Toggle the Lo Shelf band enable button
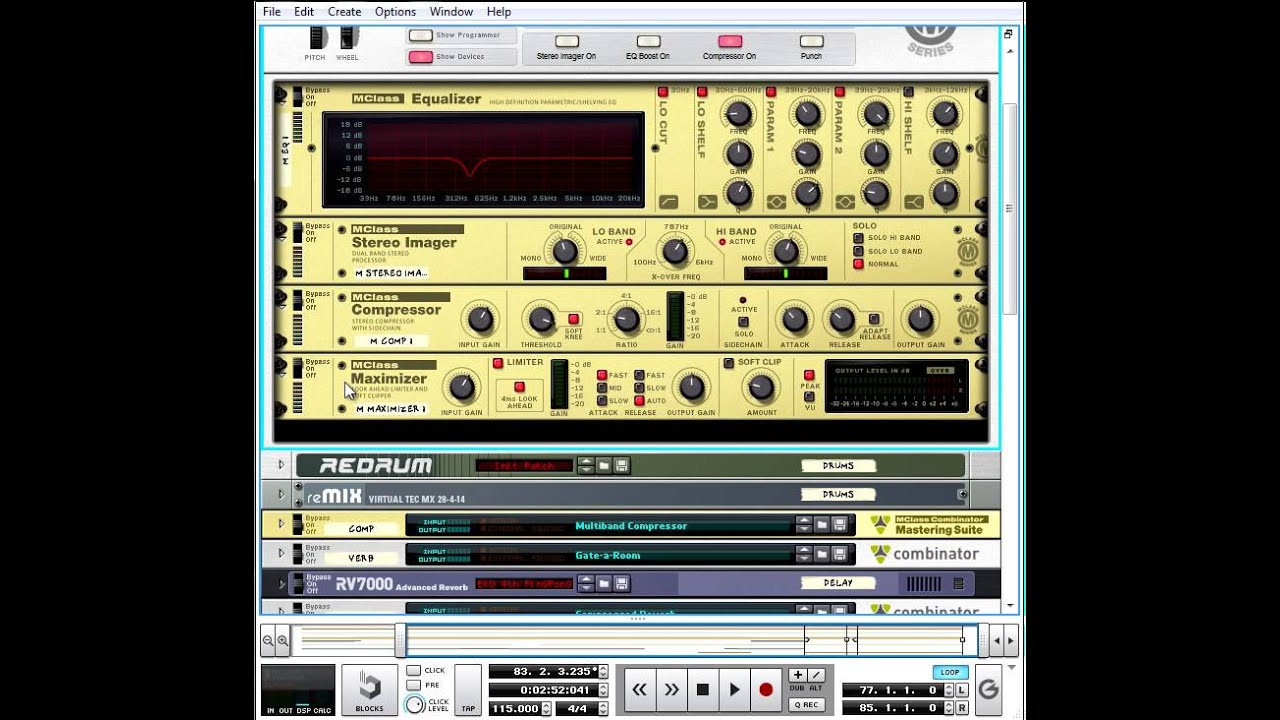 tap(703, 92)
